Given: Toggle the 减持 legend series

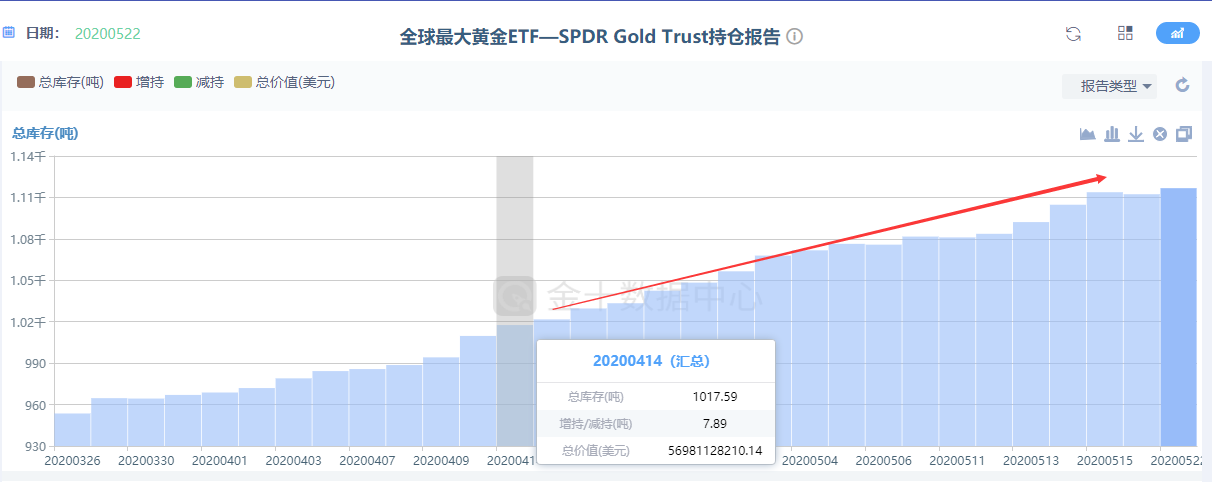Looking at the screenshot, I should click(x=199, y=82).
